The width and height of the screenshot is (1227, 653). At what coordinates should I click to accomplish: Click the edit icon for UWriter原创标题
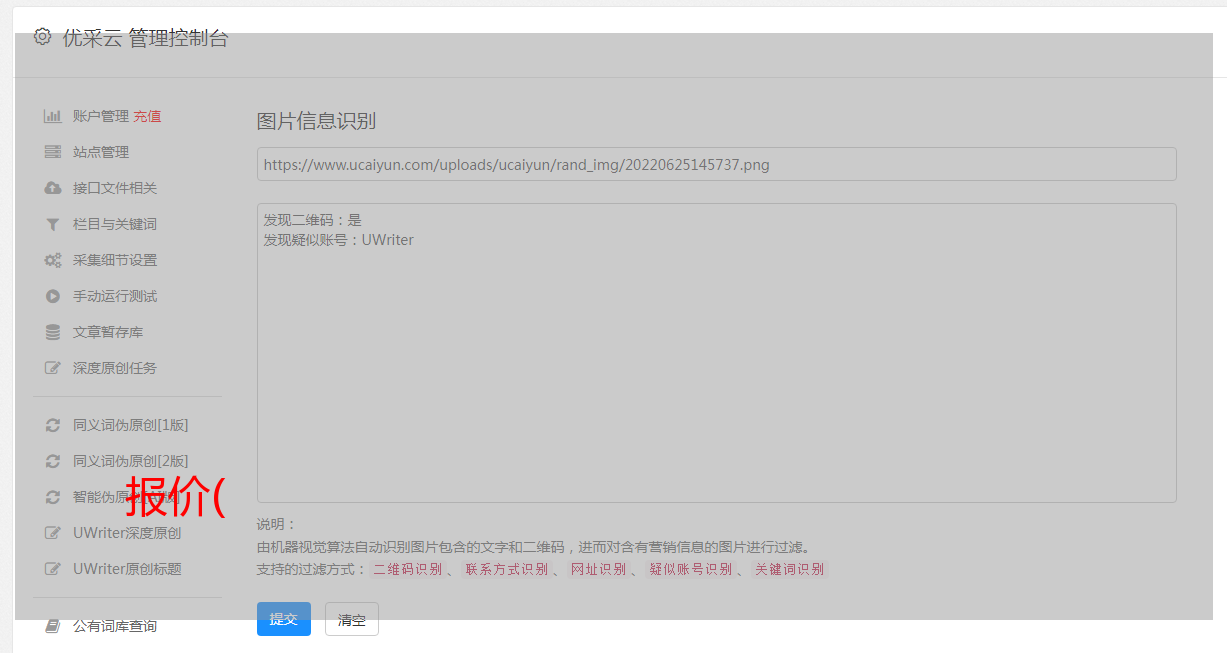(x=53, y=569)
